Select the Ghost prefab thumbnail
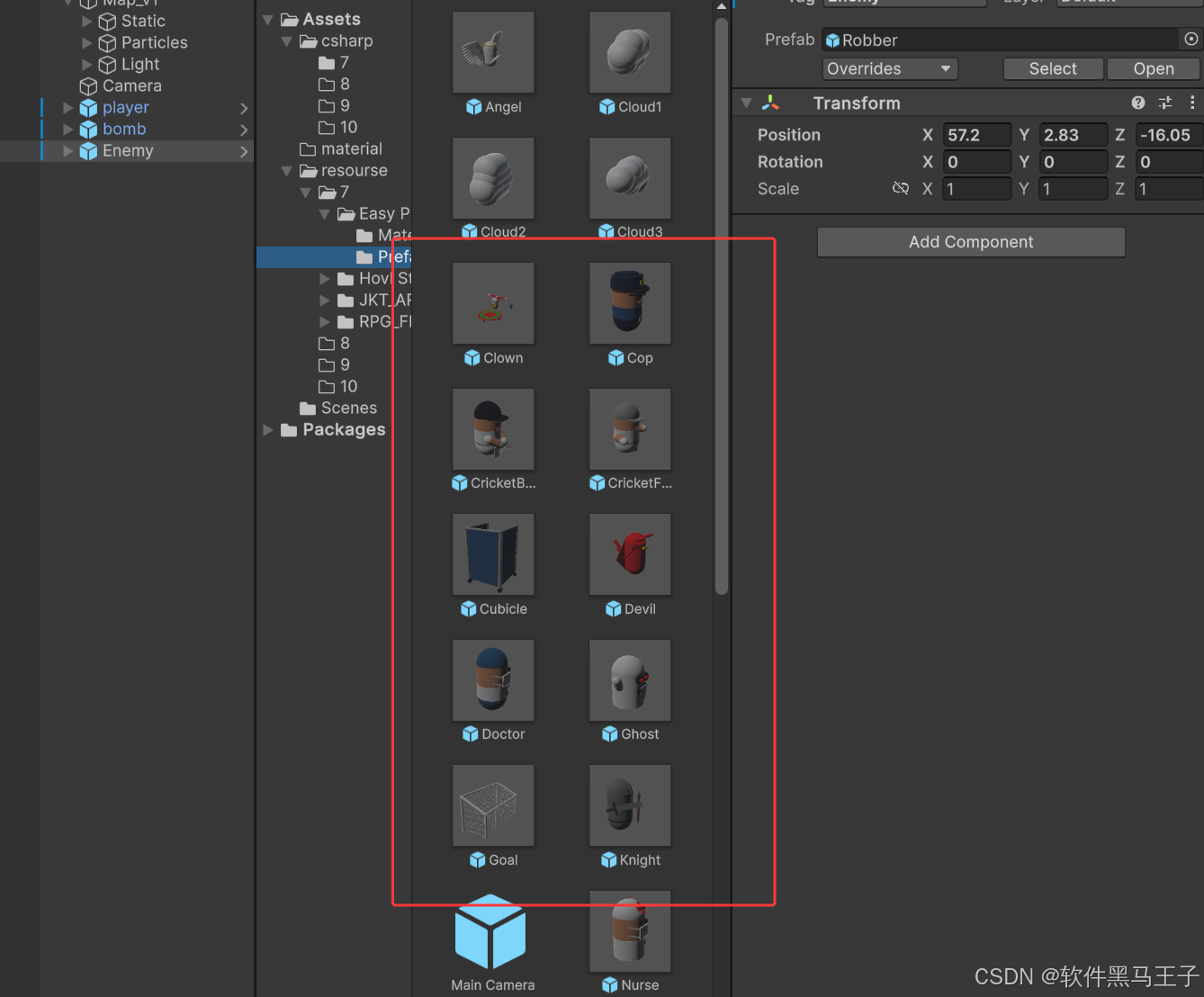The image size is (1204, 997). click(630, 679)
